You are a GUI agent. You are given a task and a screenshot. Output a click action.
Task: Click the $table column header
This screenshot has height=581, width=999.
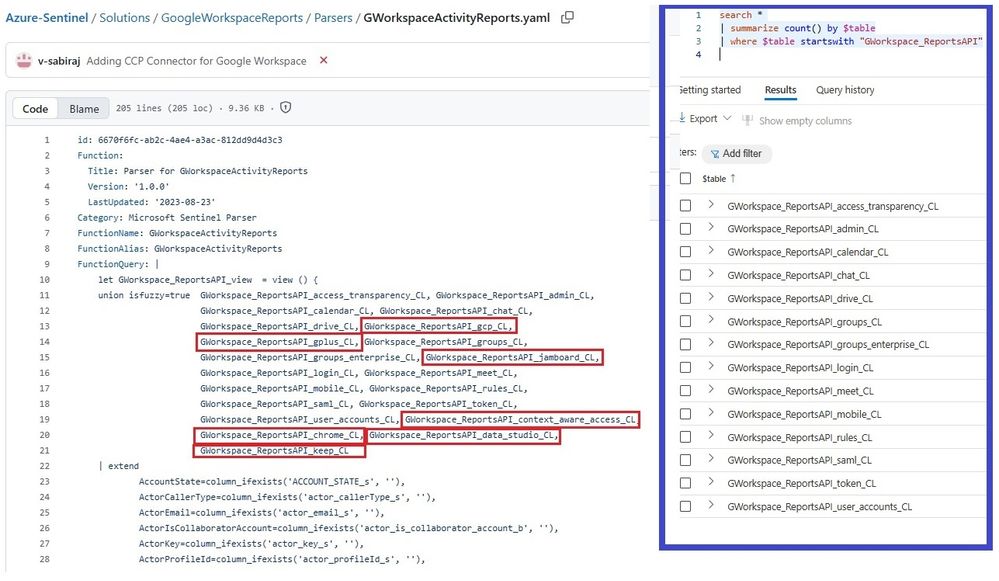[714, 179]
